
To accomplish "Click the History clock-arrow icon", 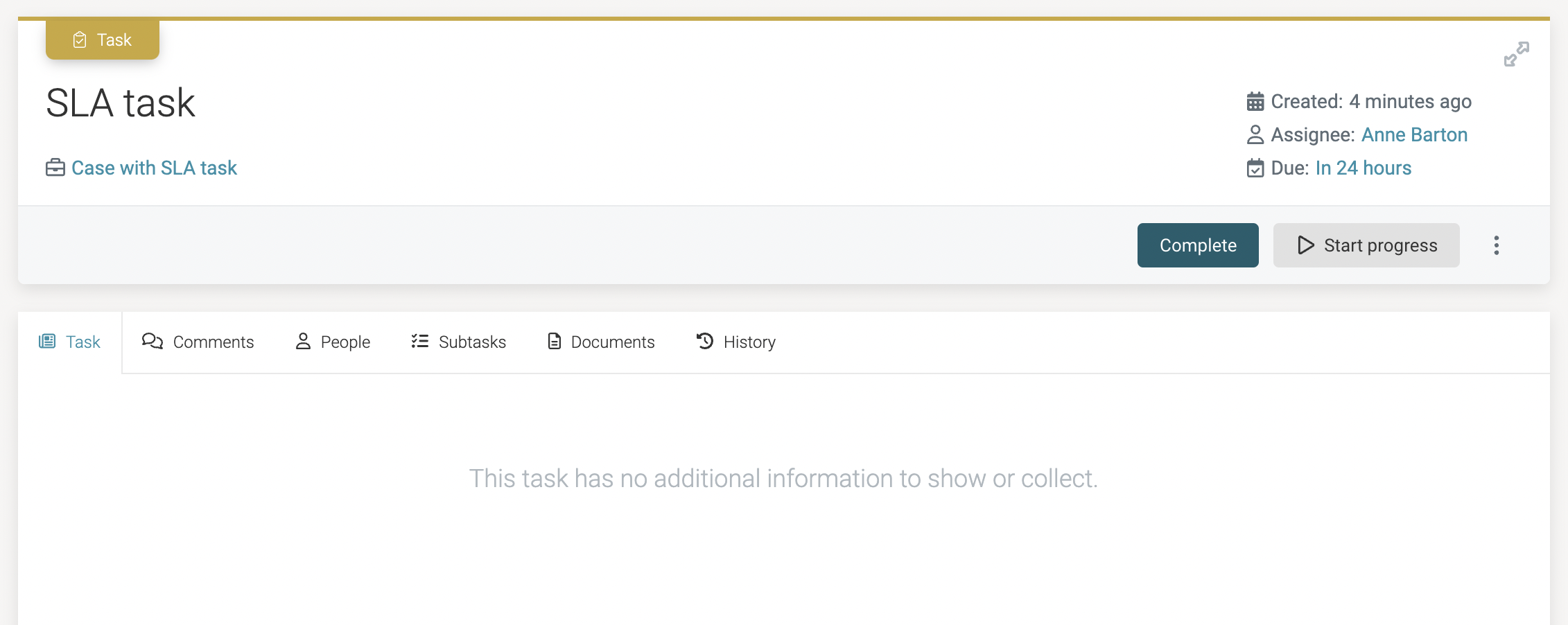I will coord(705,341).
